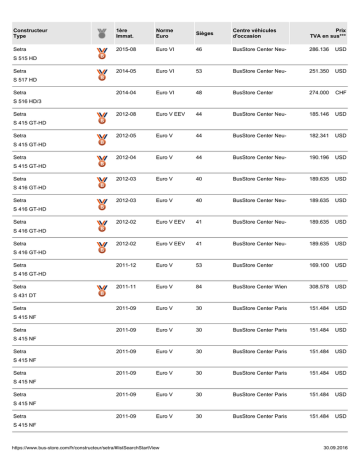Sort by 1ère Immat. column header
Screen dimensions: 360x466
125,33
